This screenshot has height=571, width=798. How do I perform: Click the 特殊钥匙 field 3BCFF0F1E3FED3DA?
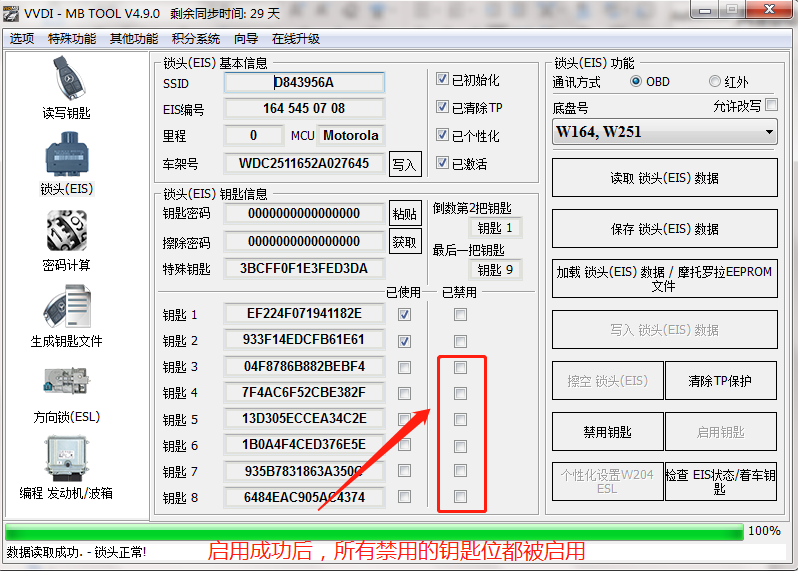304,268
